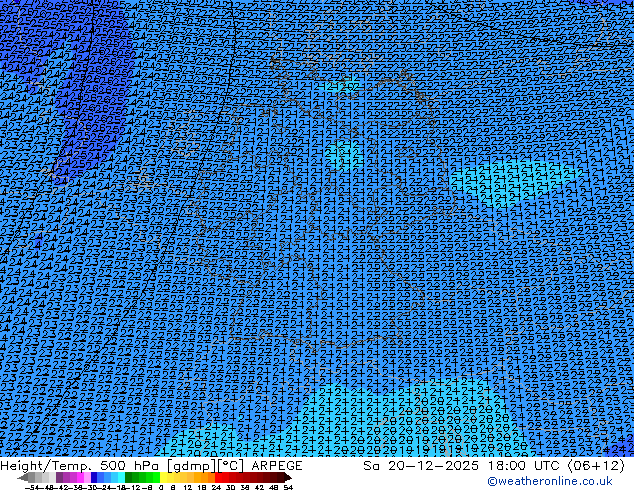
Task: Click the ARPEGE model name label
Action: coord(277,465)
